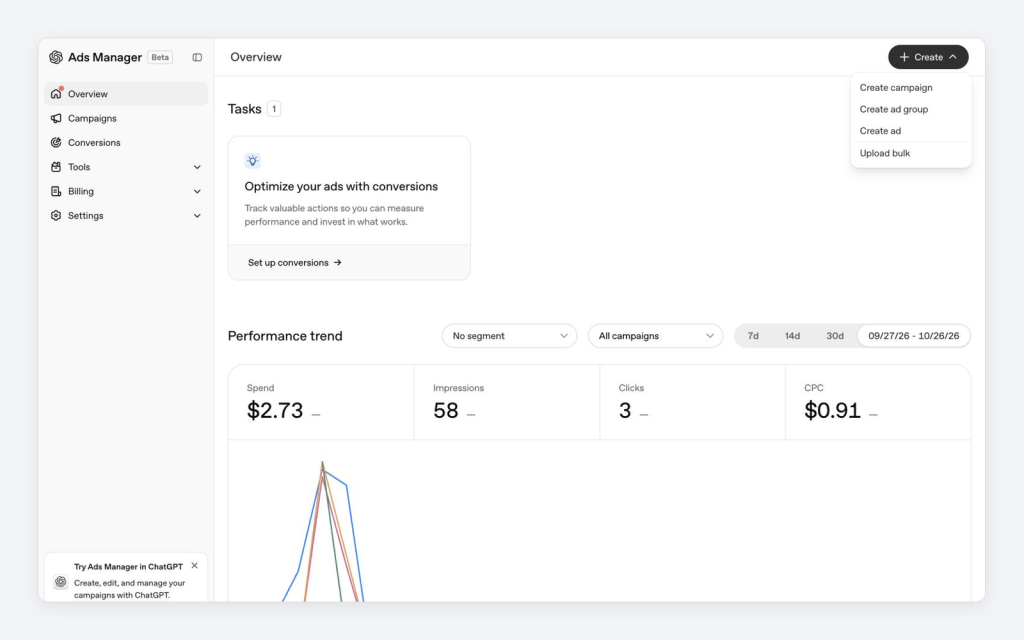Click the Try Ads Manager in ChatGPT text
Viewport: 1024px width, 640px height.
coord(128,566)
